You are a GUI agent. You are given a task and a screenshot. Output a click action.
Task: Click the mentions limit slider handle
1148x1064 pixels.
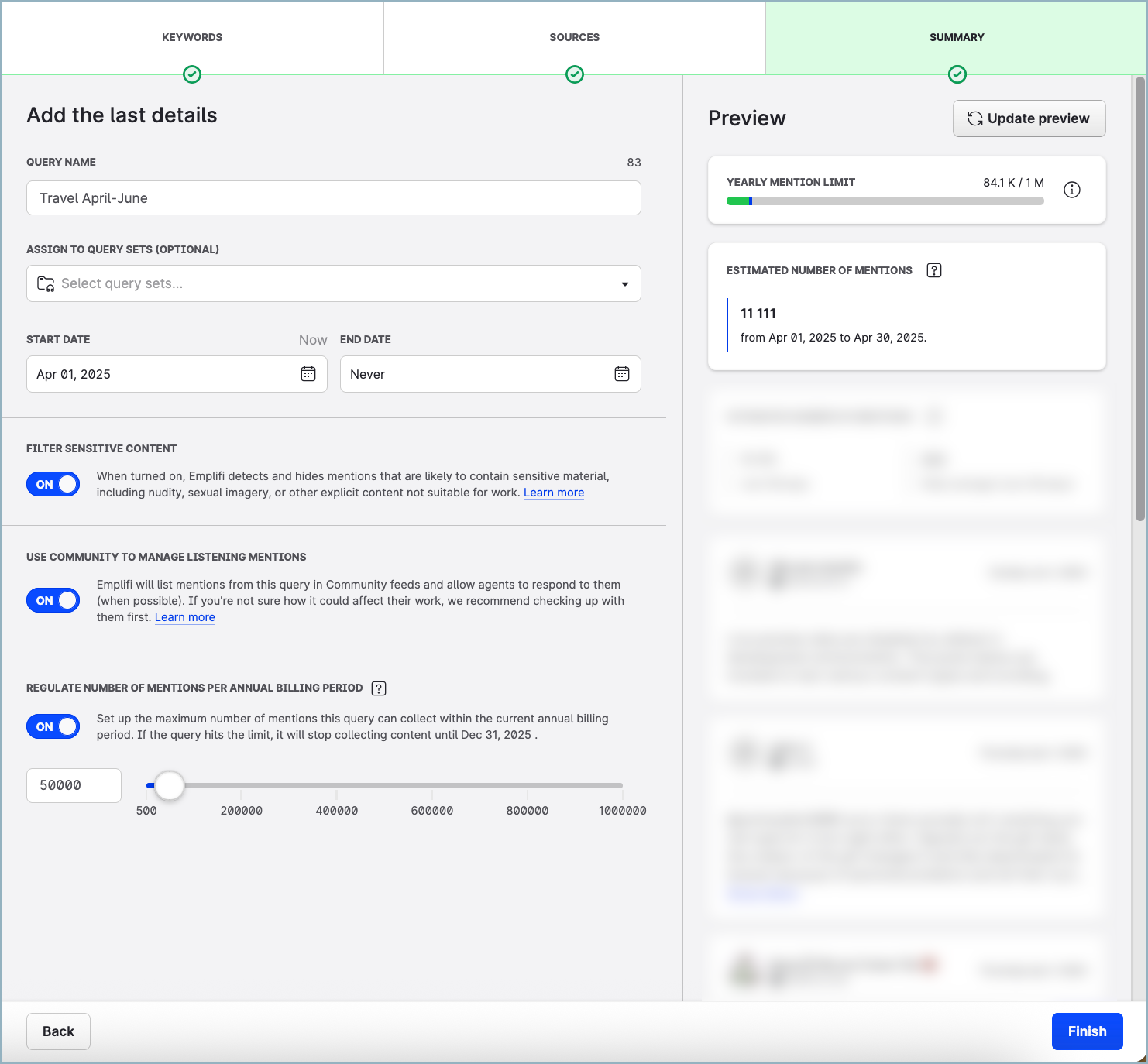click(169, 785)
